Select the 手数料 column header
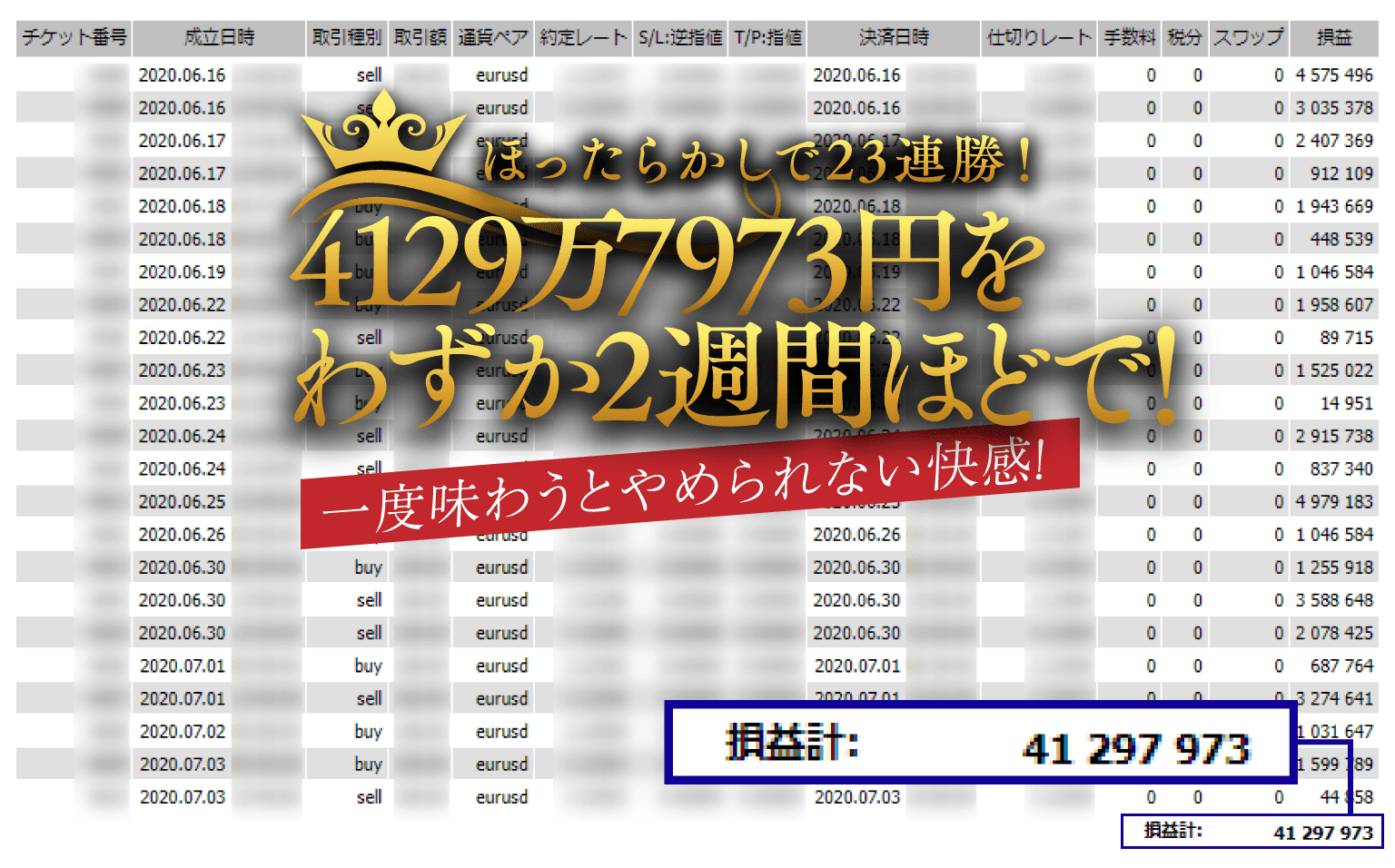Screen dimensions: 1395x868 [x=1129, y=37]
